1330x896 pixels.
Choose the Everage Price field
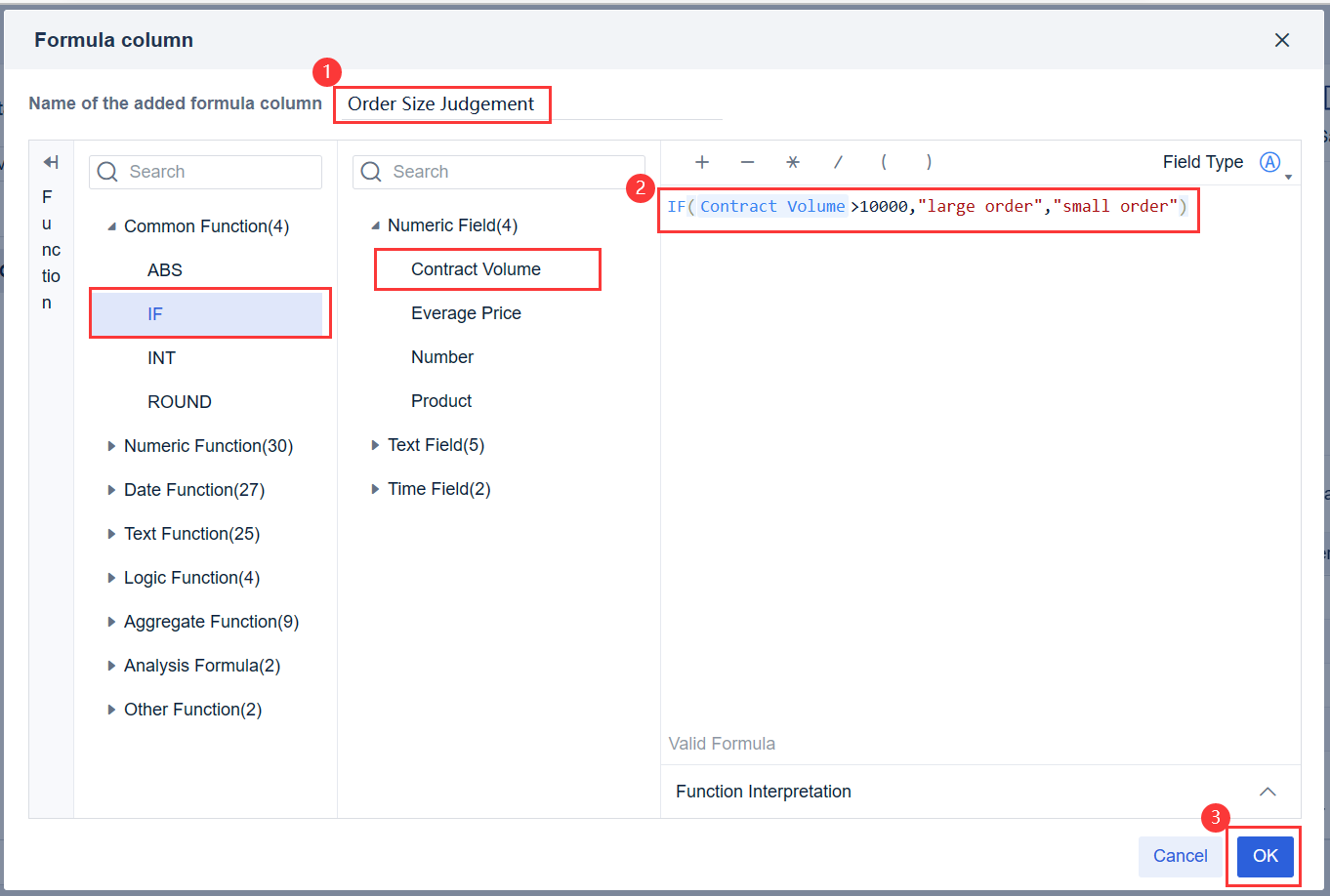point(466,313)
